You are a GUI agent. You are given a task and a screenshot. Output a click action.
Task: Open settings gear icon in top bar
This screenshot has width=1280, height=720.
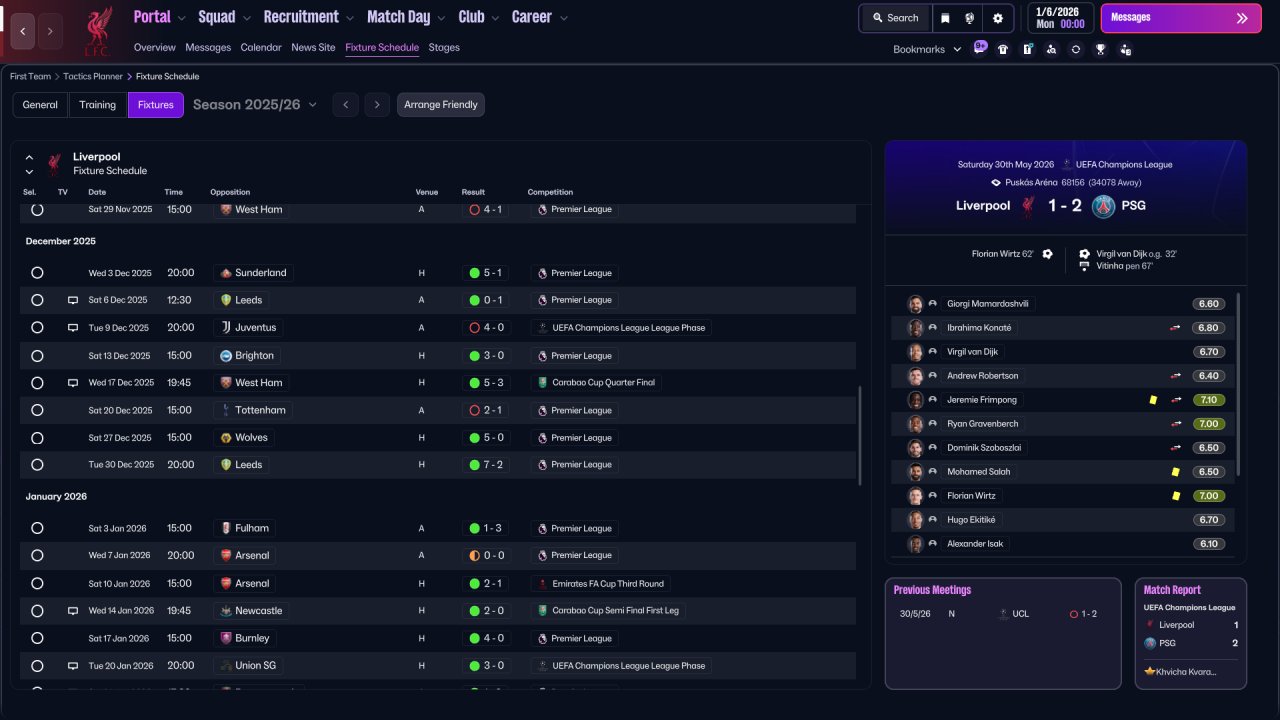tap(998, 18)
